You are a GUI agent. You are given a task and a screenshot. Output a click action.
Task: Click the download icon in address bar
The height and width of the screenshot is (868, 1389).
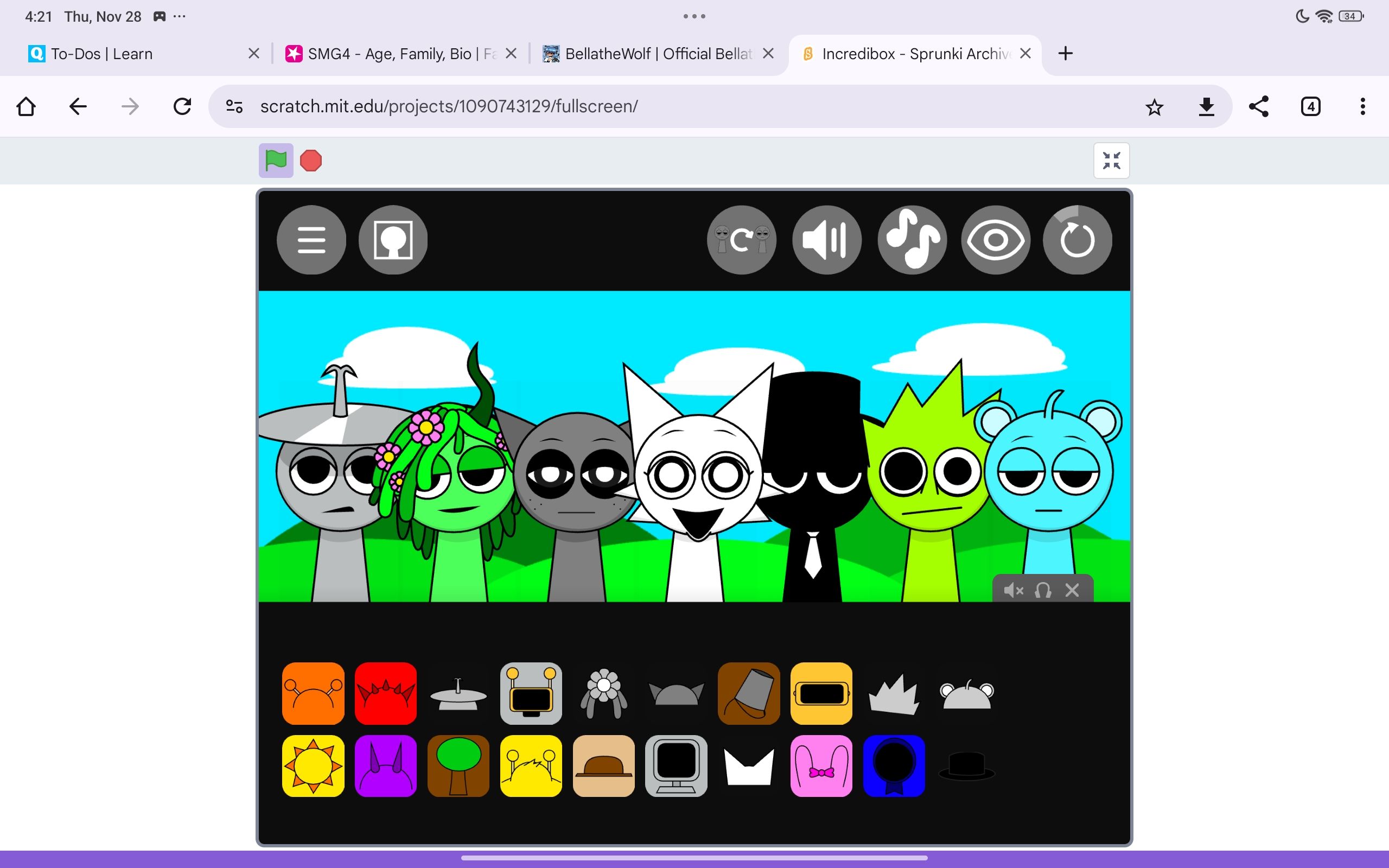(x=1207, y=107)
